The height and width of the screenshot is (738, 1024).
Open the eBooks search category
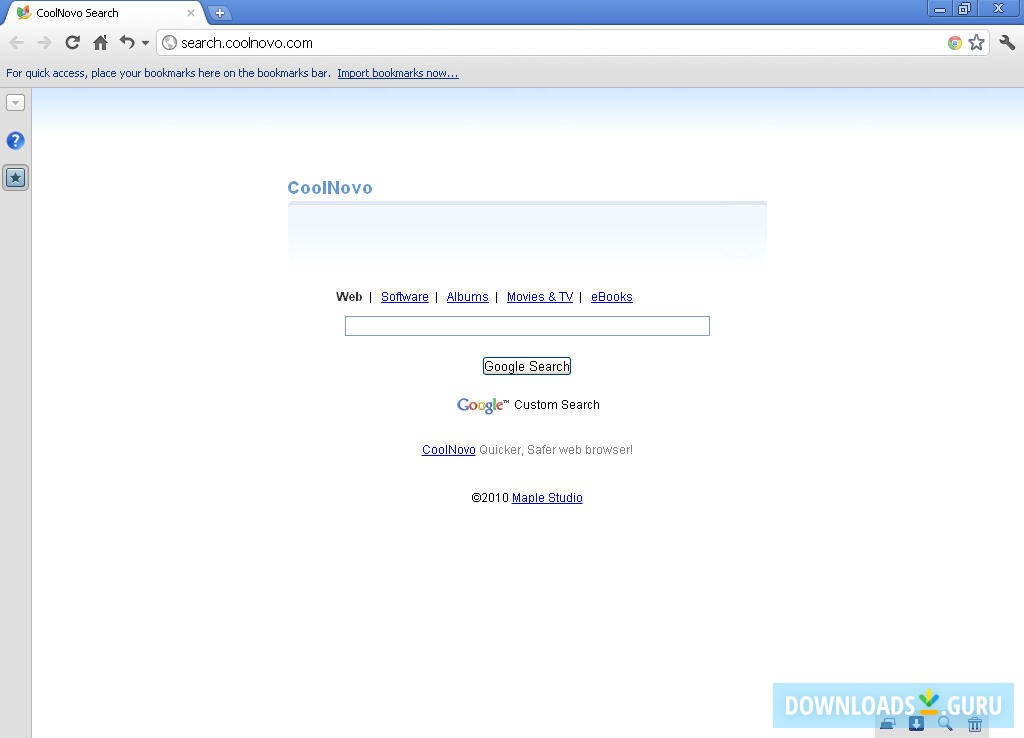[x=612, y=297]
